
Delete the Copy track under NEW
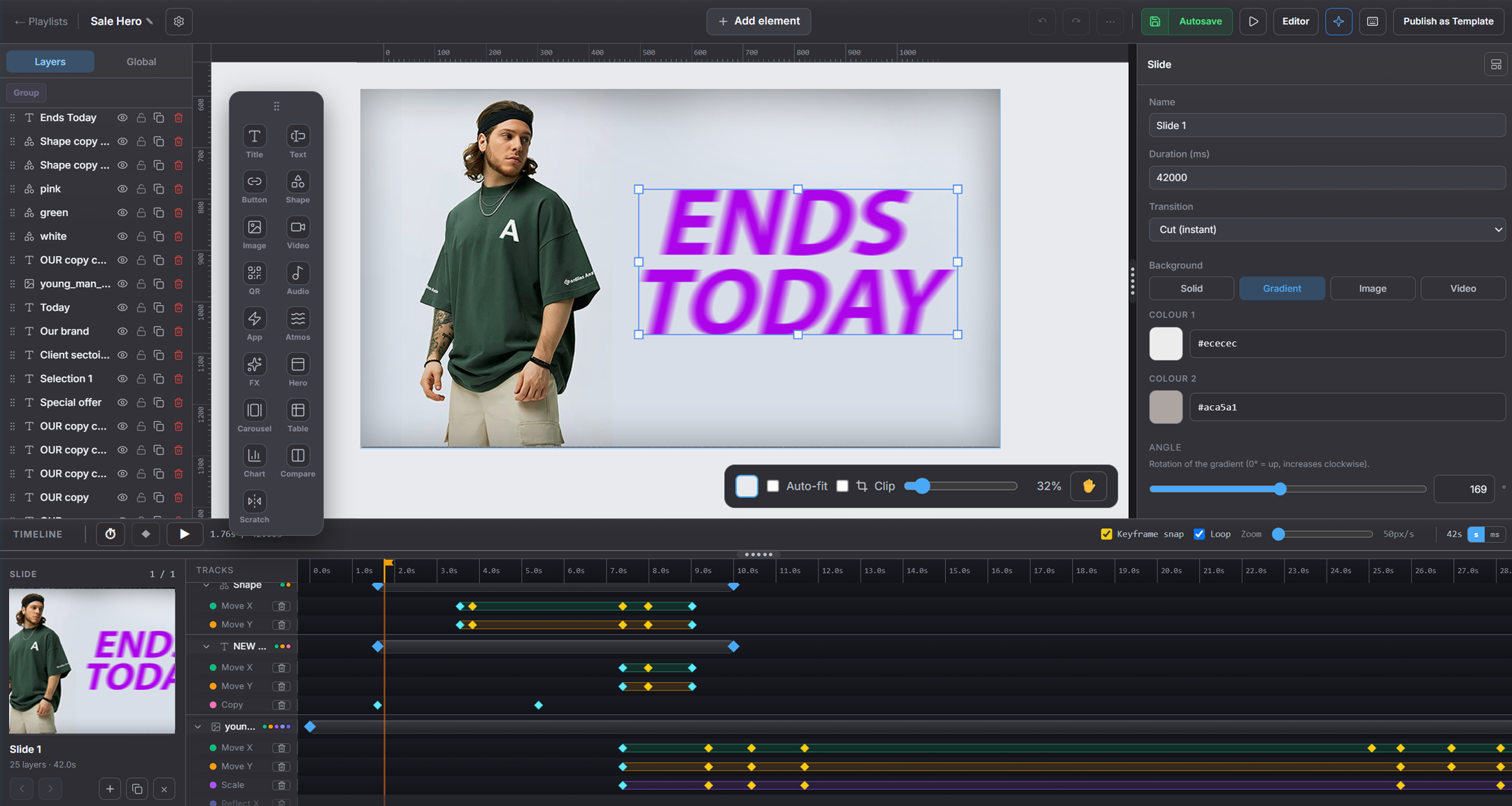click(x=281, y=705)
